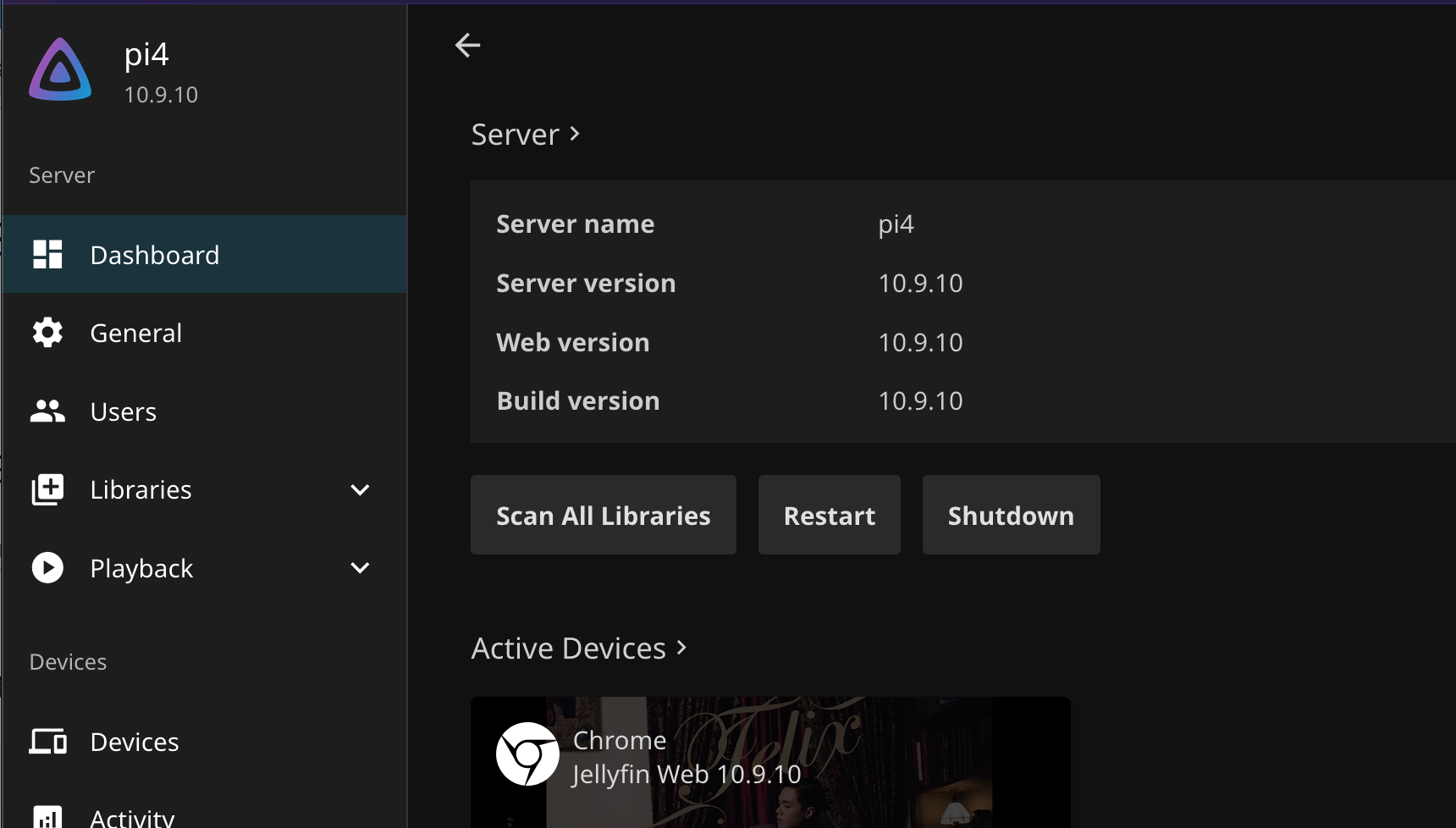Image resolution: width=1456 pixels, height=828 pixels.
Task: Click the Users people icon
Action: [x=47, y=411]
